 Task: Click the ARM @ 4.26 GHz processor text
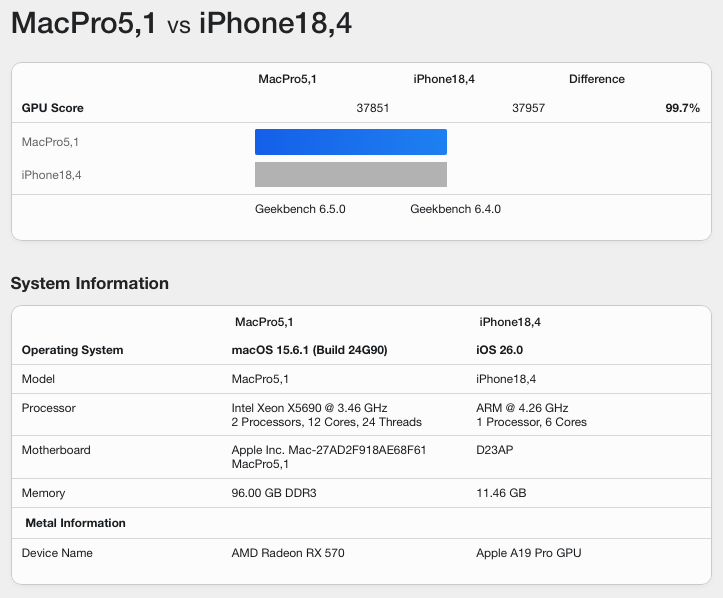(x=523, y=408)
